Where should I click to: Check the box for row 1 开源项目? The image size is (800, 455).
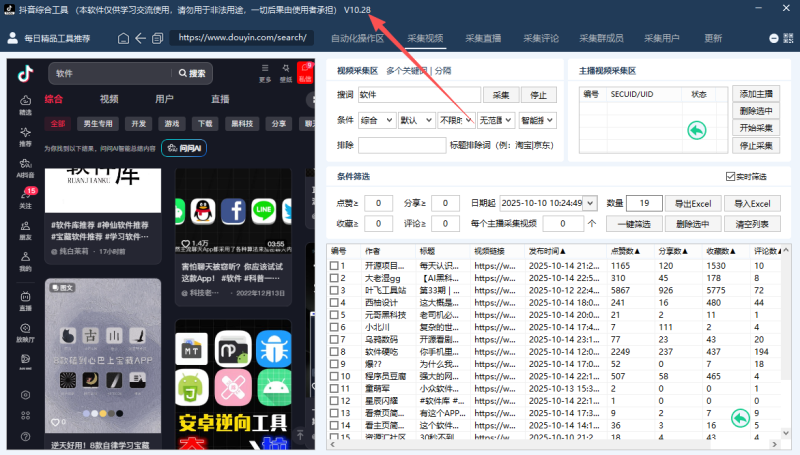tap(334, 266)
